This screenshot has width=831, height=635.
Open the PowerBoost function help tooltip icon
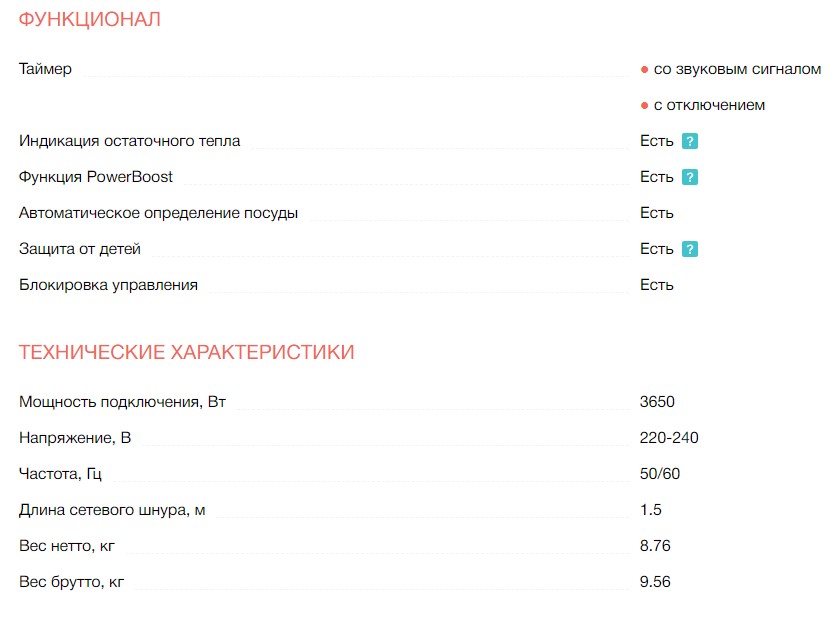(x=689, y=177)
